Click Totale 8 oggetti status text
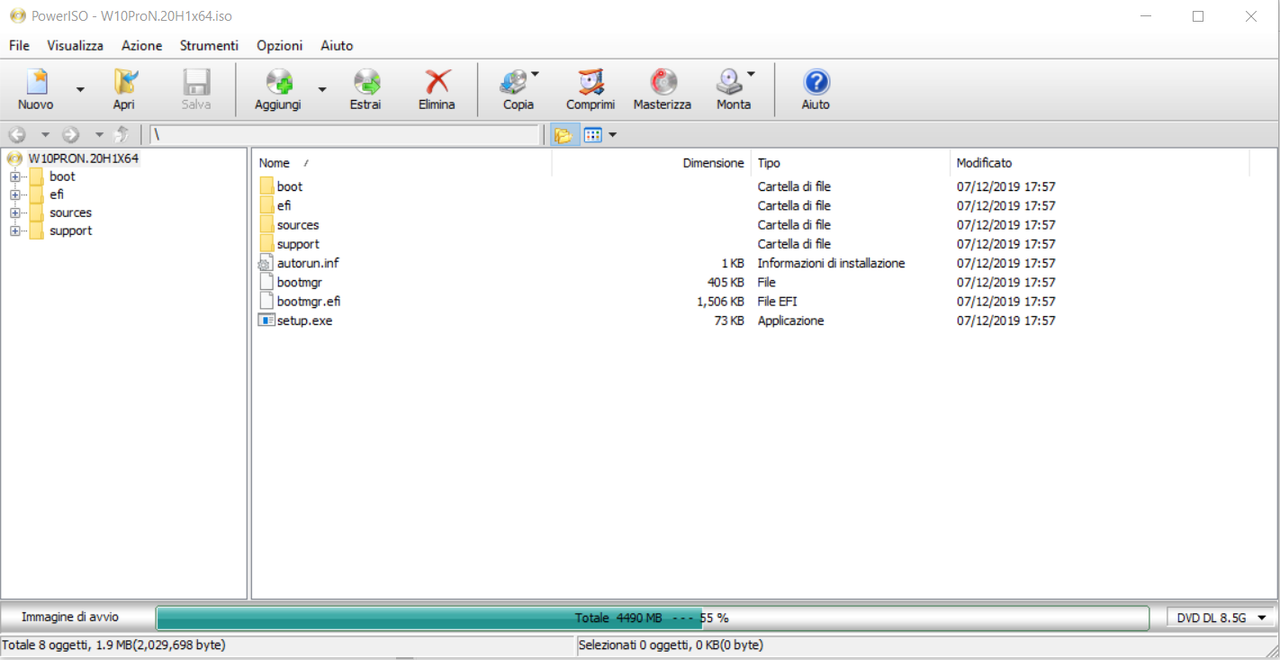 [x=113, y=646]
